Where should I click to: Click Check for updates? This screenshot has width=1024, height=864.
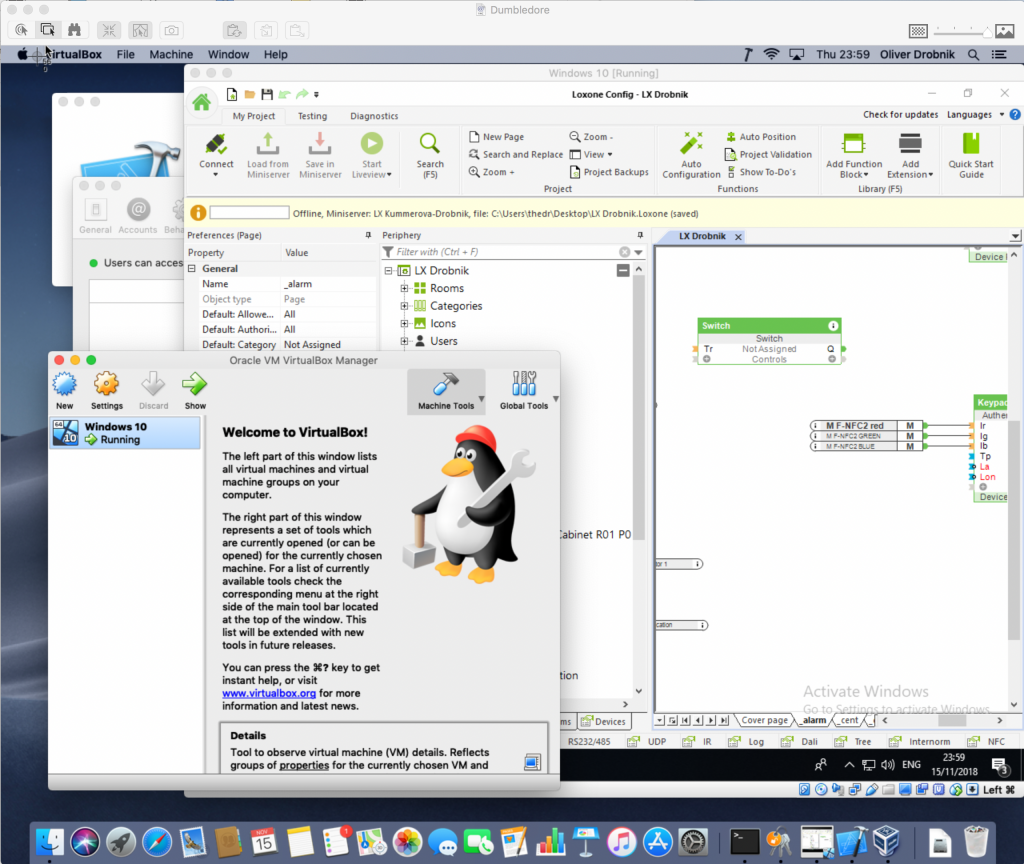pyautogui.click(x=900, y=115)
